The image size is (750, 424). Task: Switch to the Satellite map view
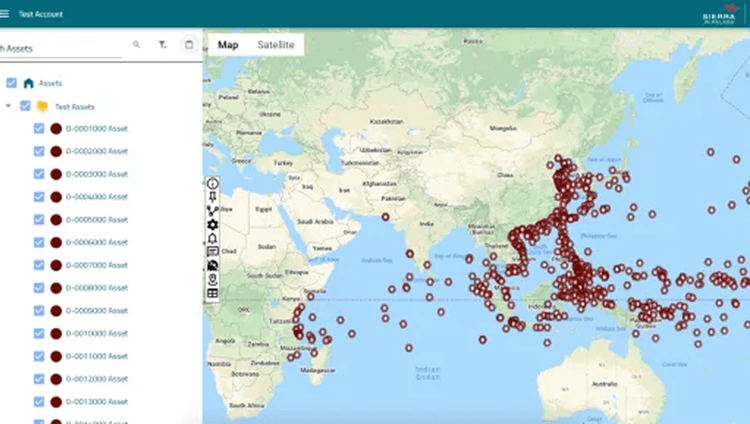[x=275, y=45]
